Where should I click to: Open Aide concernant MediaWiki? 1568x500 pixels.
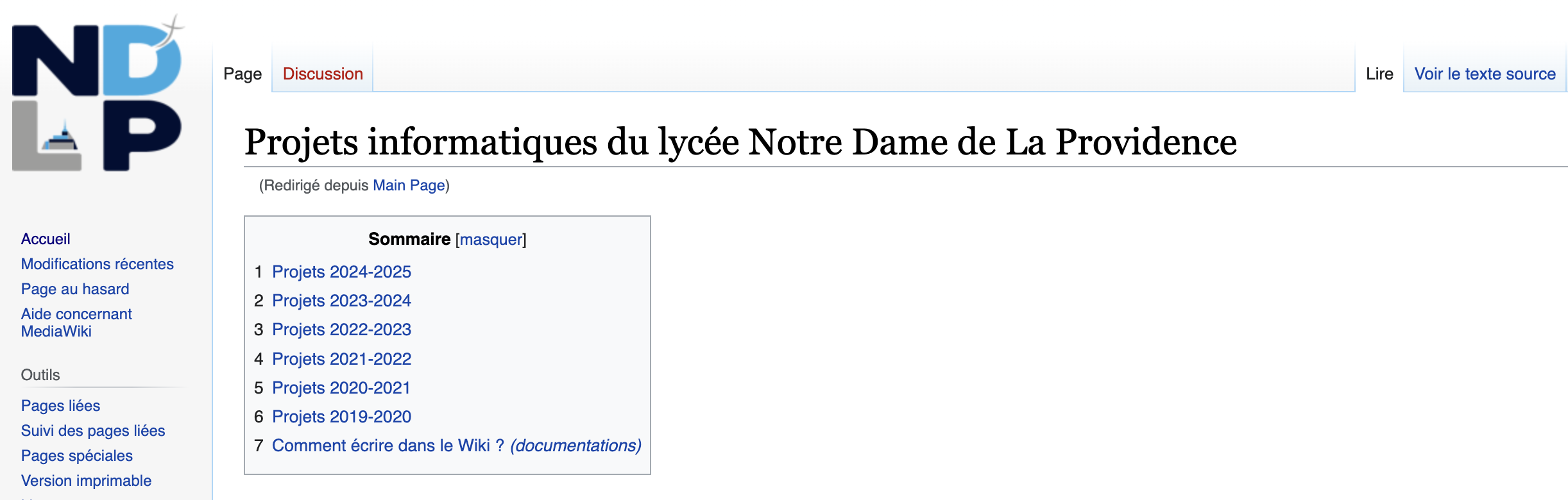tap(76, 322)
